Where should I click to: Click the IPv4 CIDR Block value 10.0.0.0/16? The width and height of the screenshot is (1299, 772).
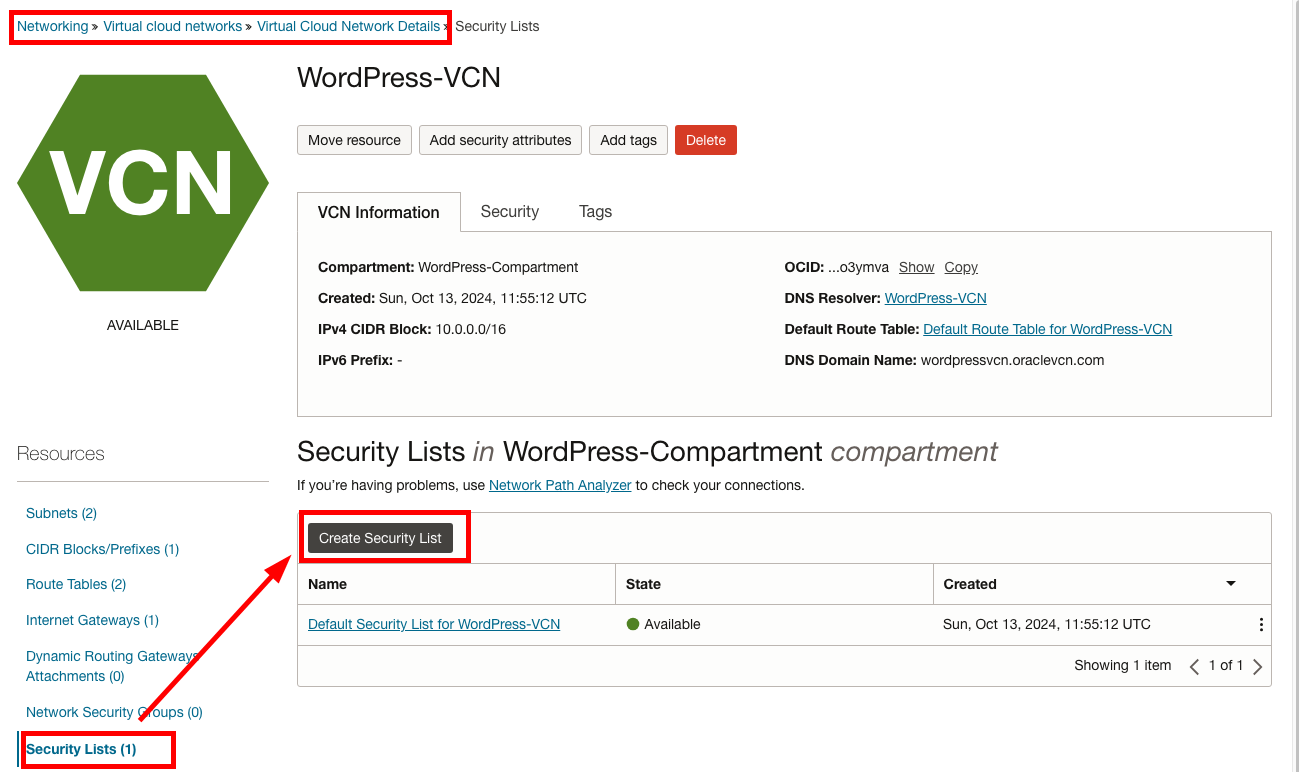470,329
